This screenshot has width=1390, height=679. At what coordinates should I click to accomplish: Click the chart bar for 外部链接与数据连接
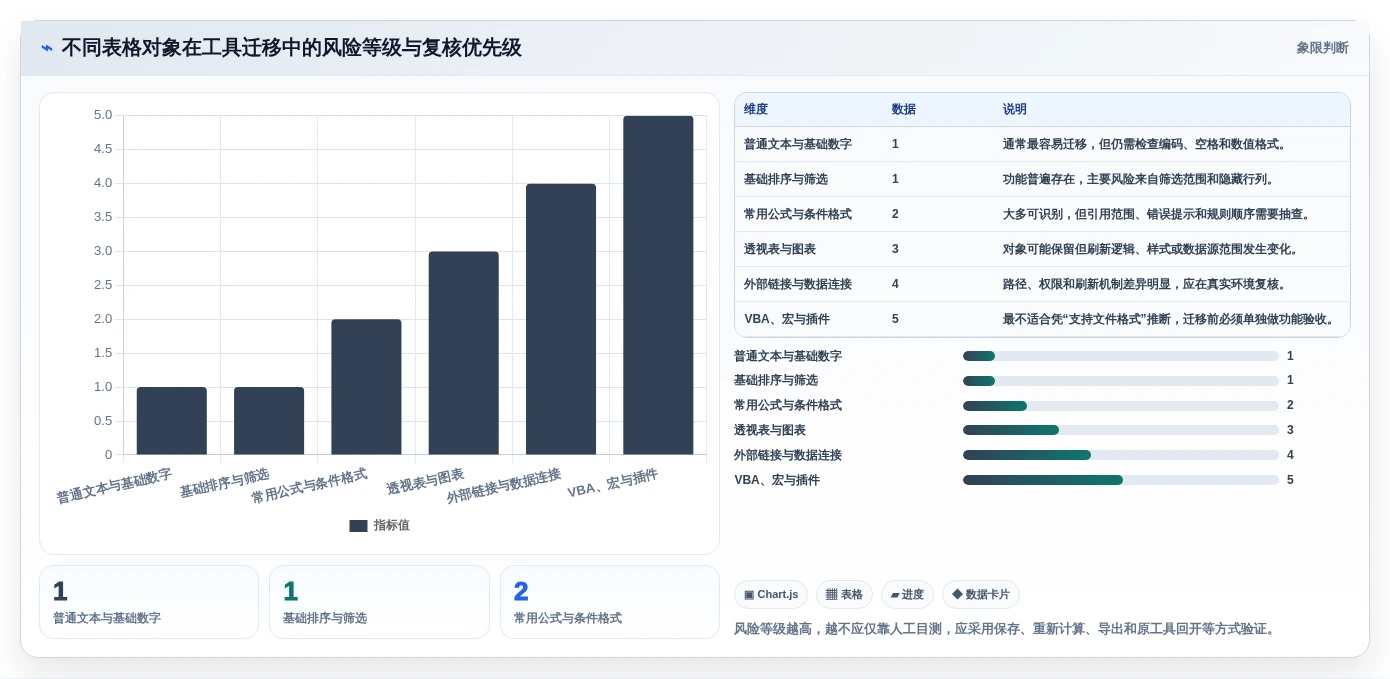pos(561,319)
